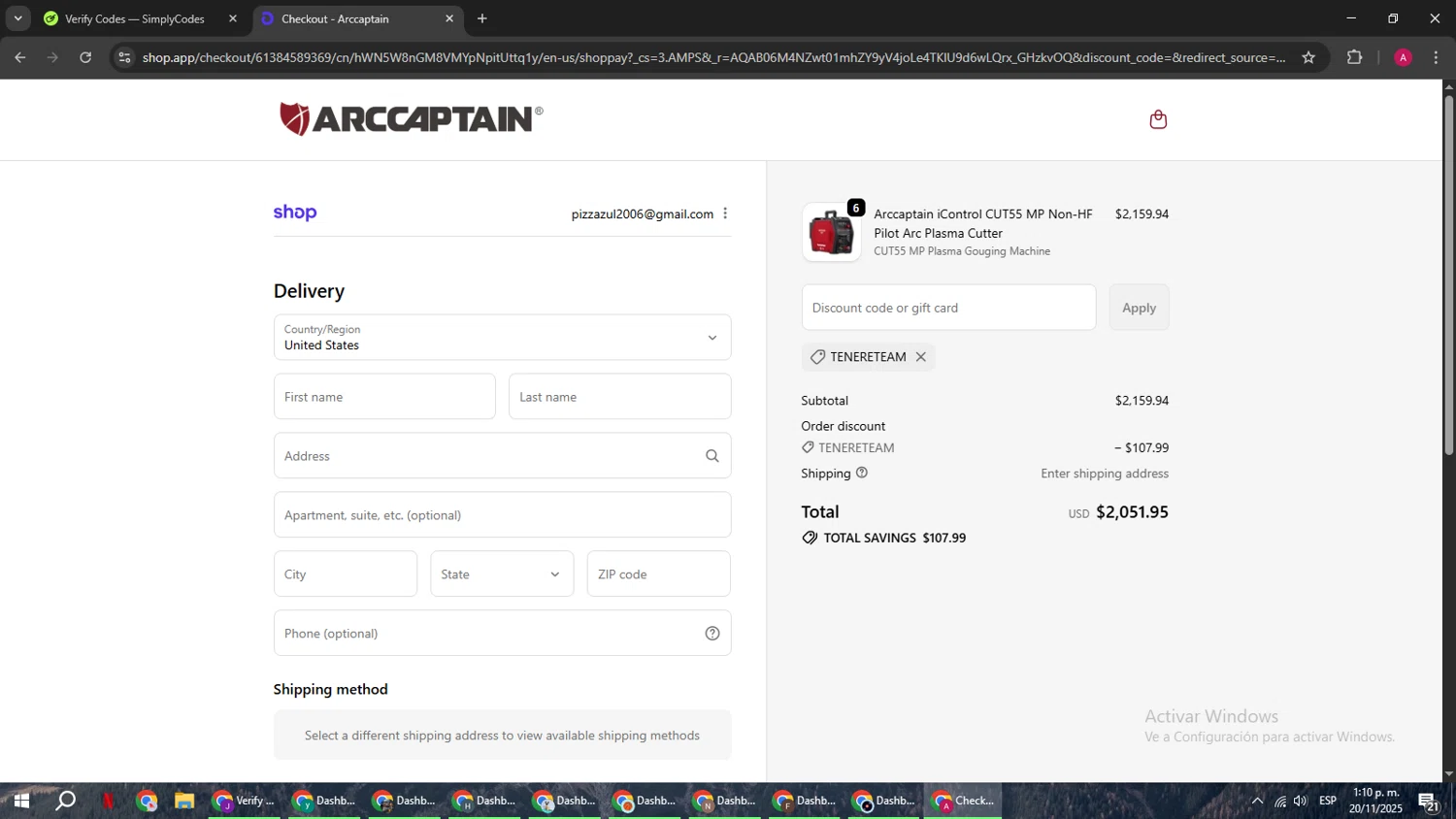Viewport: 1456px width, 819px height.
Task: Click the Apartment, suite, etc. field
Action: (502, 515)
